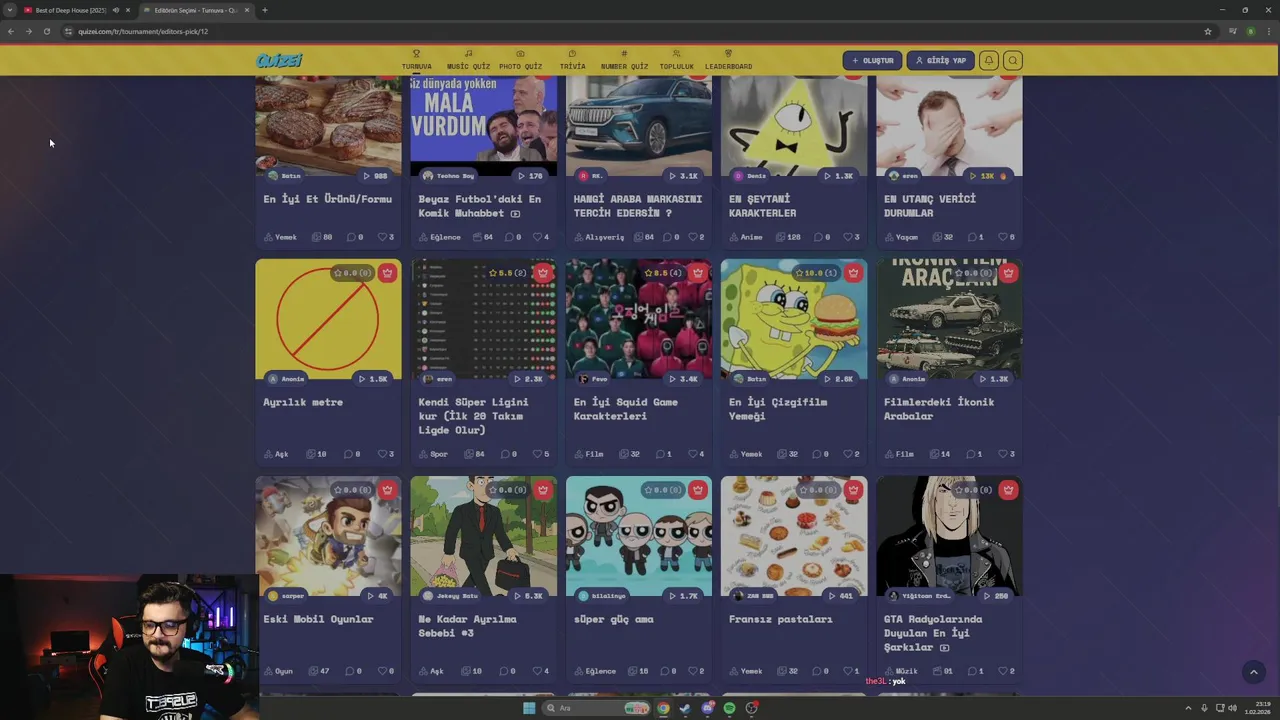Expand the browser tab search dropdown

tap(10, 10)
